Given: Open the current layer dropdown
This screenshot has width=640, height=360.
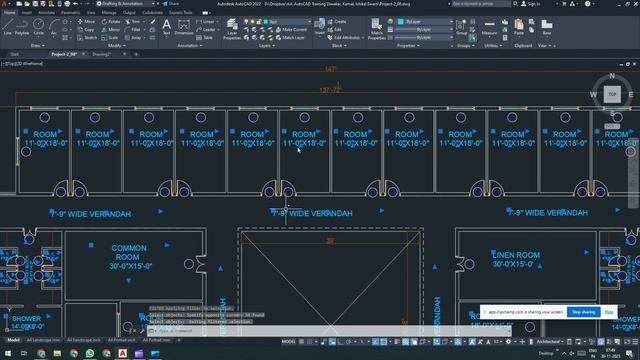Looking at the screenshot, I should 277,22.
